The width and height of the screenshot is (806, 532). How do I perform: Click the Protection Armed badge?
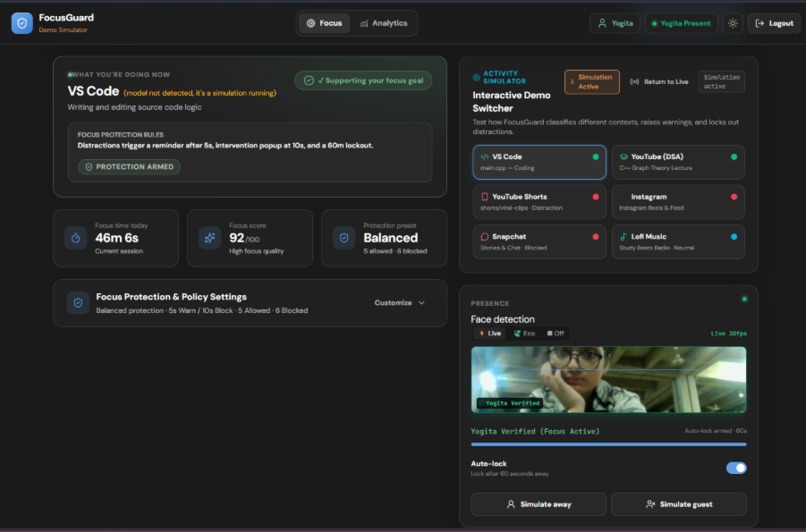[130, 167]
